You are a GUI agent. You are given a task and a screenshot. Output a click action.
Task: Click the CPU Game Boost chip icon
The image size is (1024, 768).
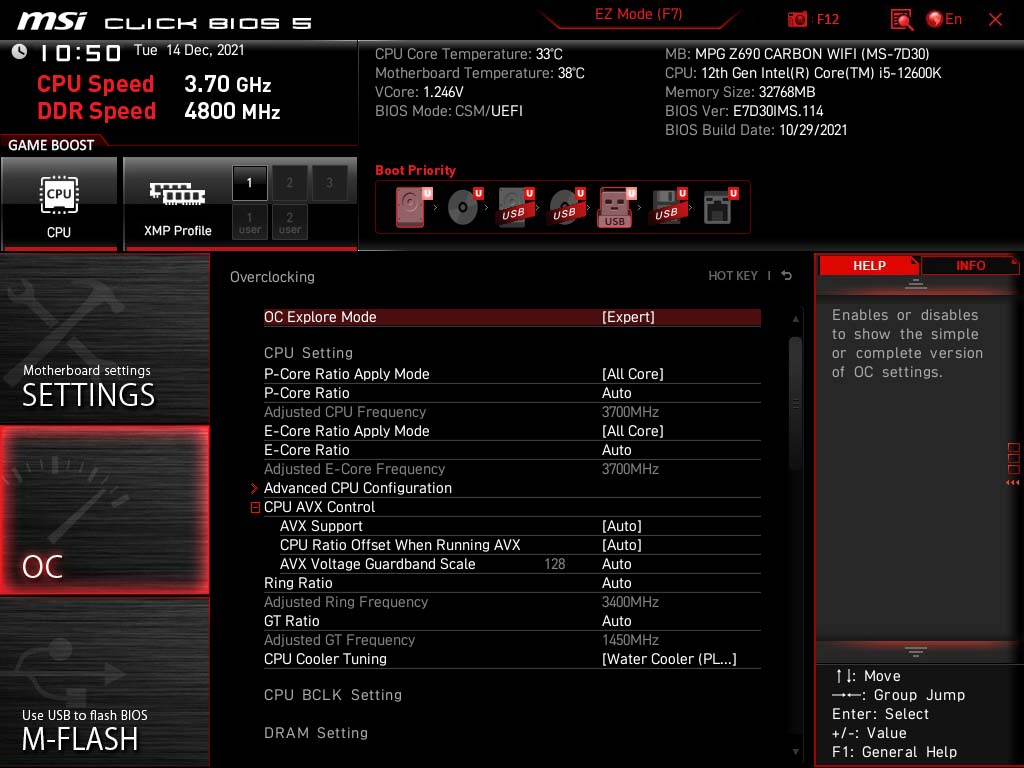59,195
